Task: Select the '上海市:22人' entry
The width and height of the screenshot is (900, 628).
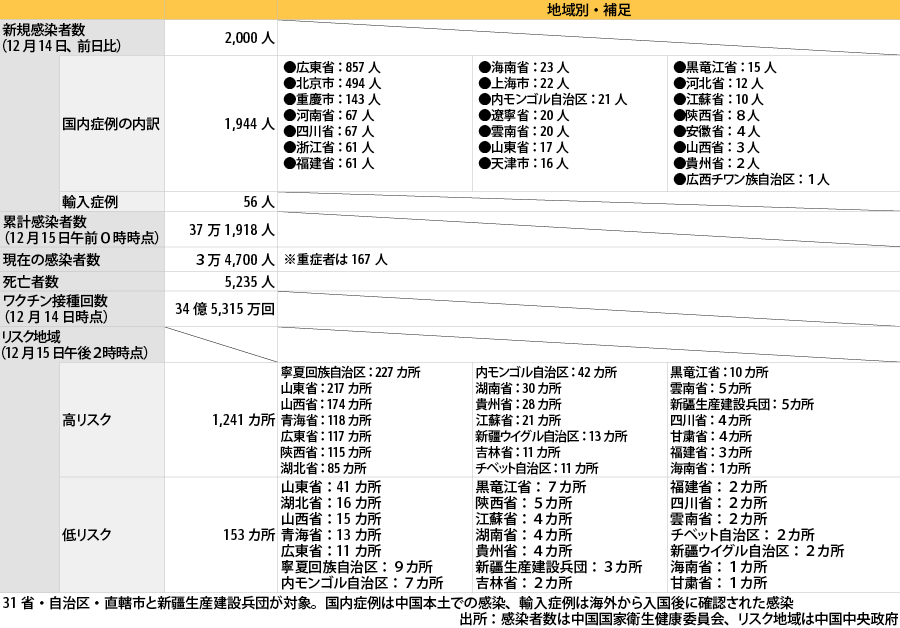Action: pos(523,84)
